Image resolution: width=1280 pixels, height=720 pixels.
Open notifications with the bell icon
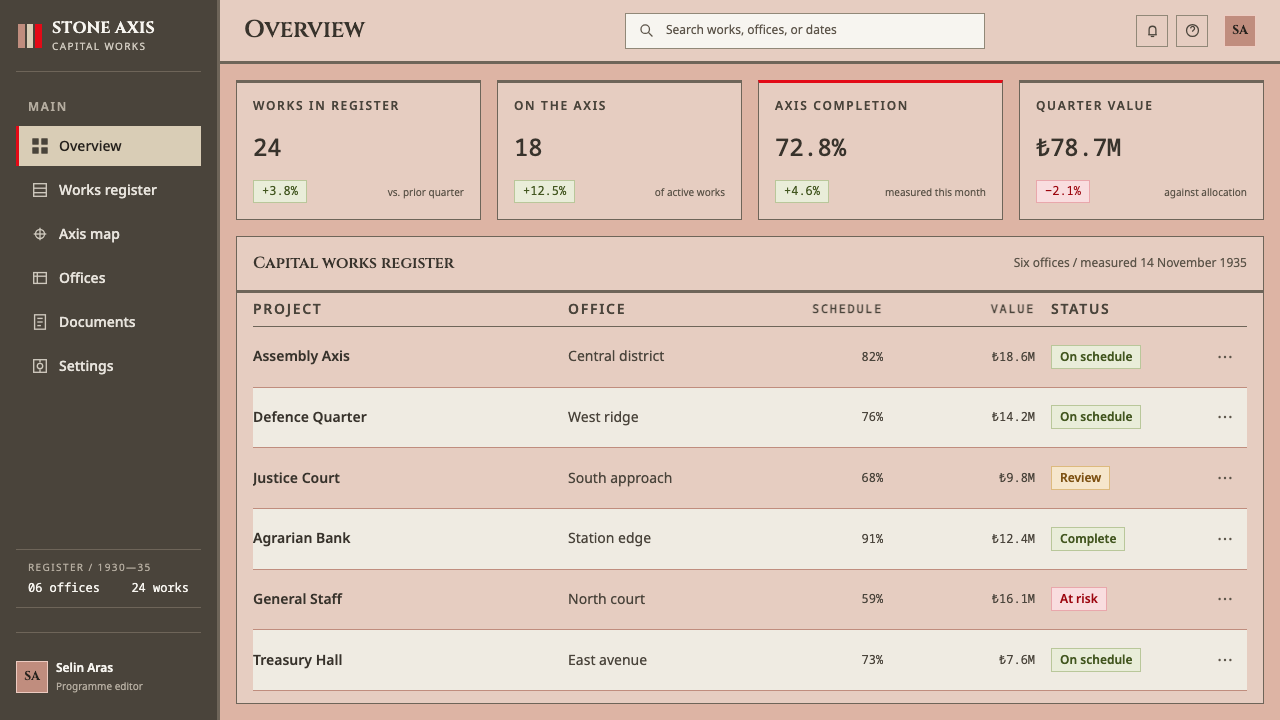[1152, 31]
